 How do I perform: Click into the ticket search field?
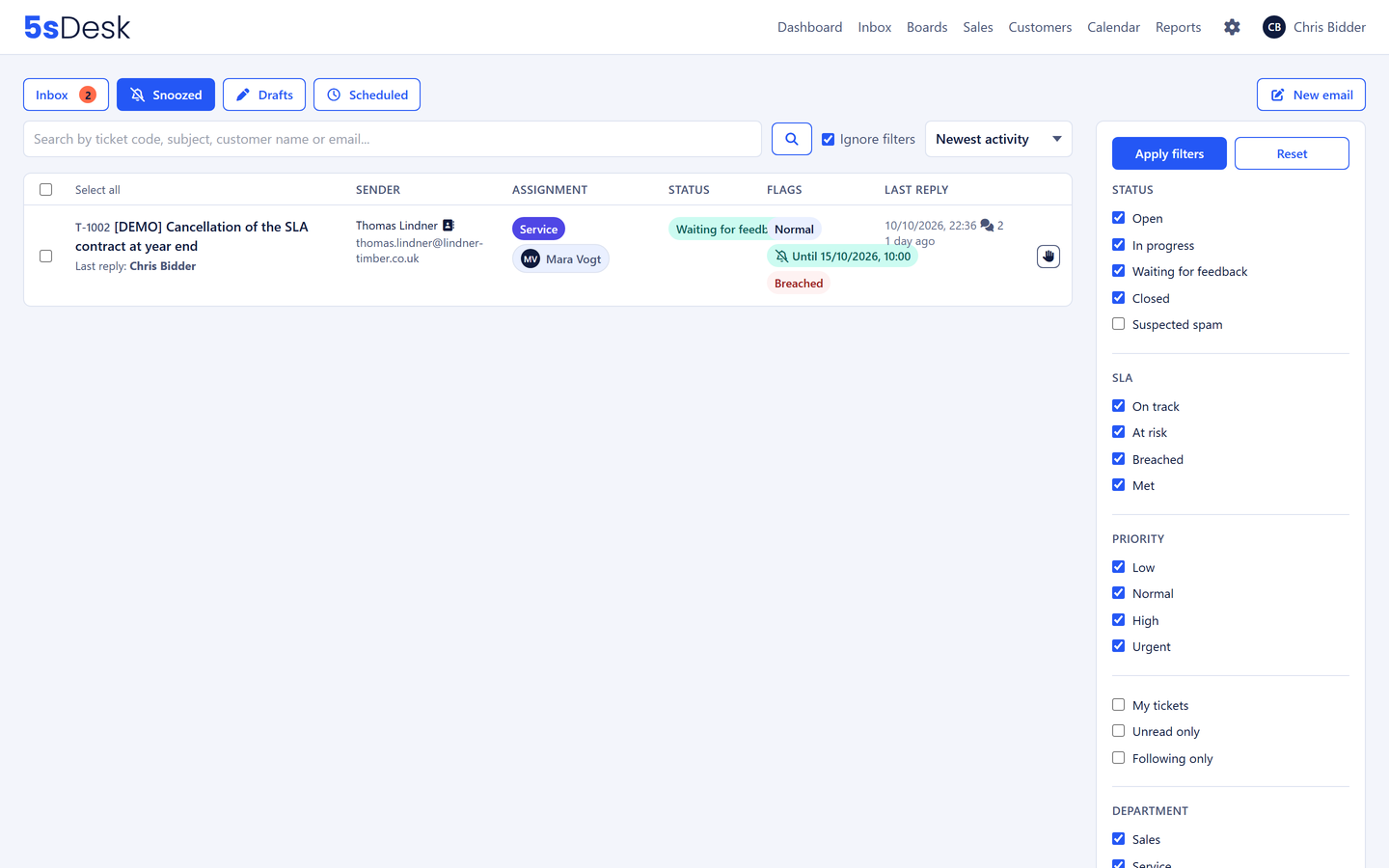click(393, 139)
